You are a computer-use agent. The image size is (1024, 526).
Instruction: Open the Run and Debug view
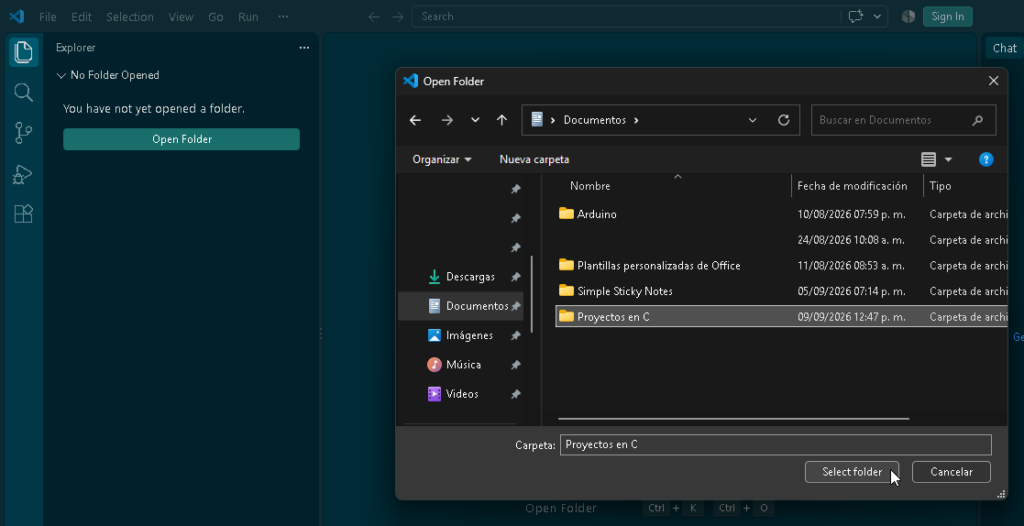click(24, 174)
